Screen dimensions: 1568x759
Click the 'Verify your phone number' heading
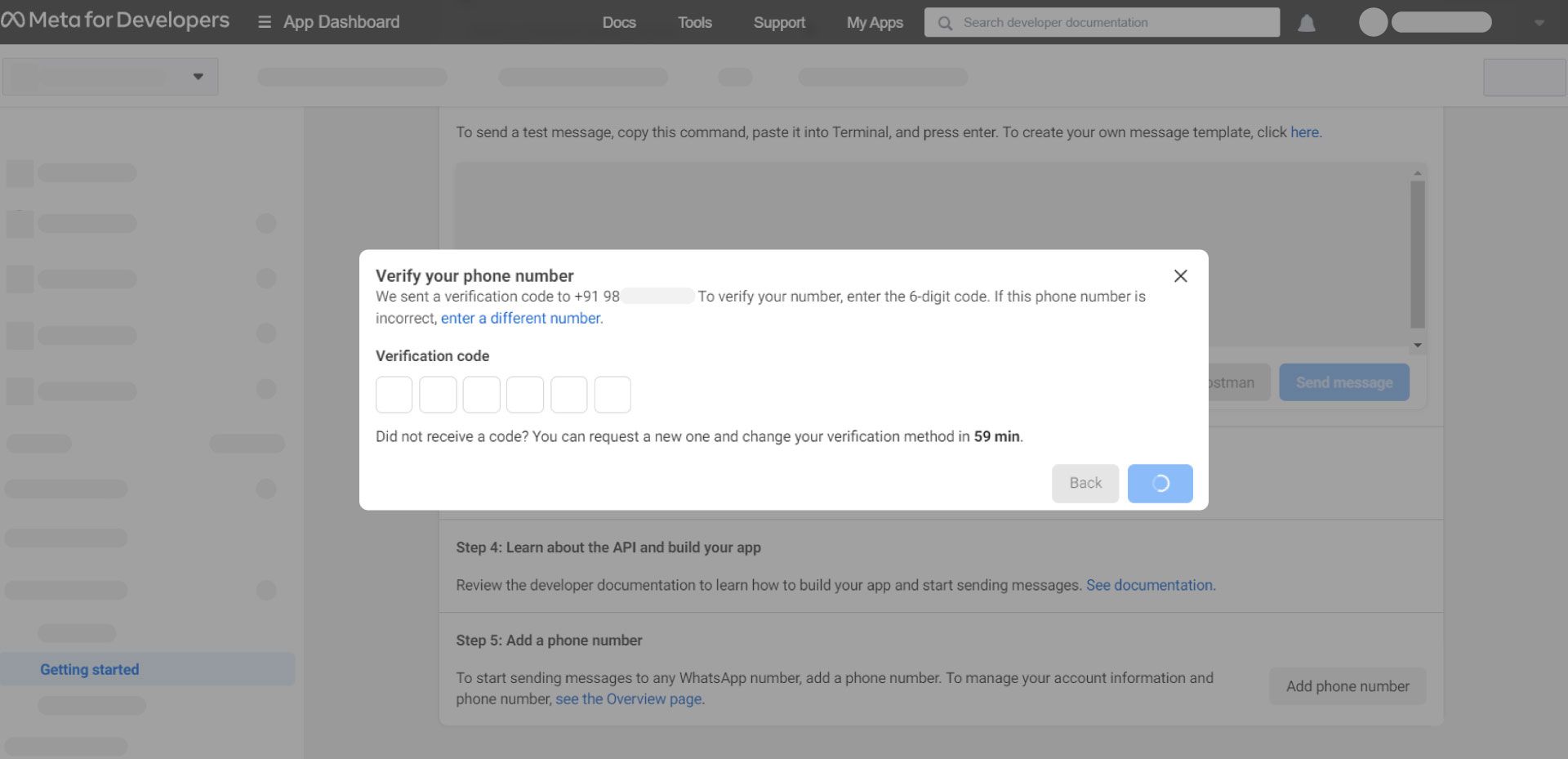point(474,275)
